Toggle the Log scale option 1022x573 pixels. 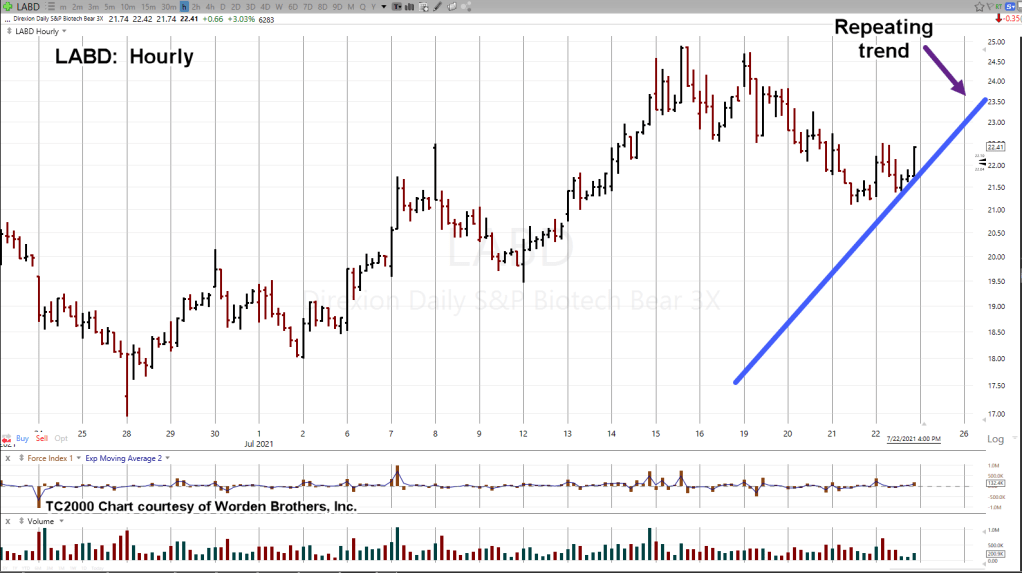coord(995,439)
